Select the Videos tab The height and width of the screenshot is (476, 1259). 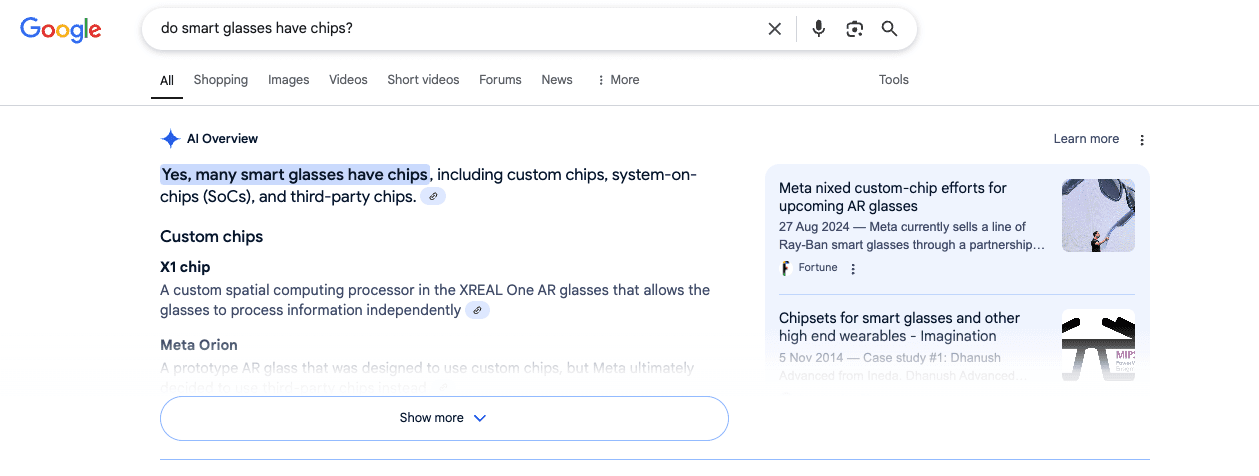coord(348,80)
